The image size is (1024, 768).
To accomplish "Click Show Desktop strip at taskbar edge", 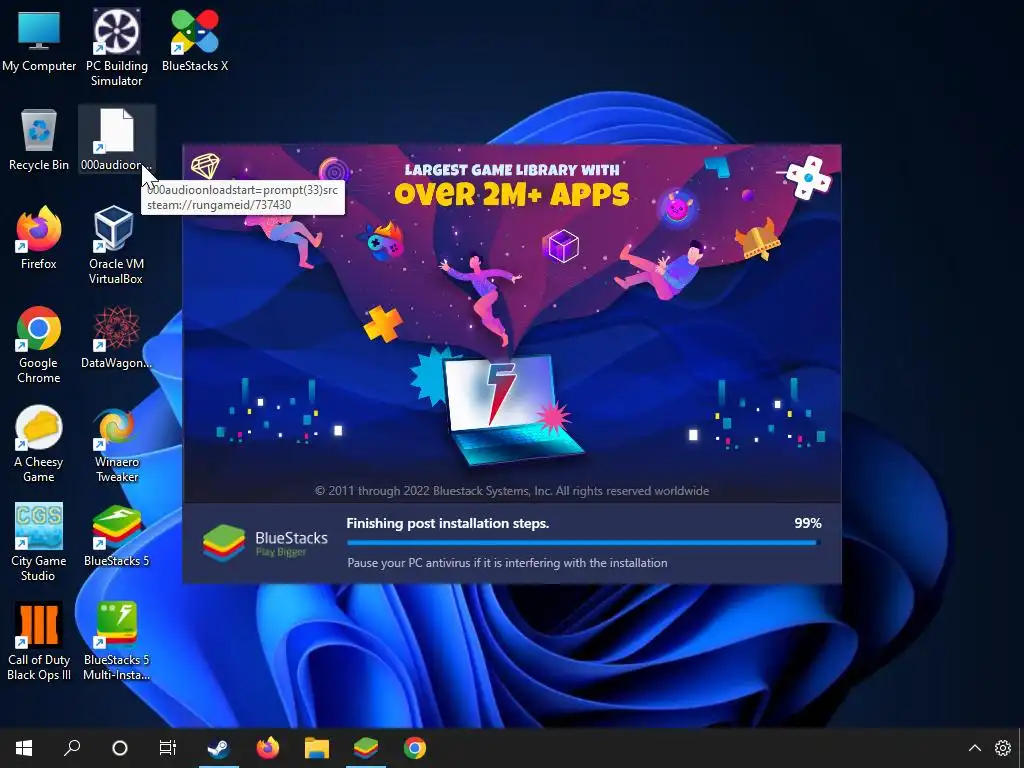I will coord(1021,748).
